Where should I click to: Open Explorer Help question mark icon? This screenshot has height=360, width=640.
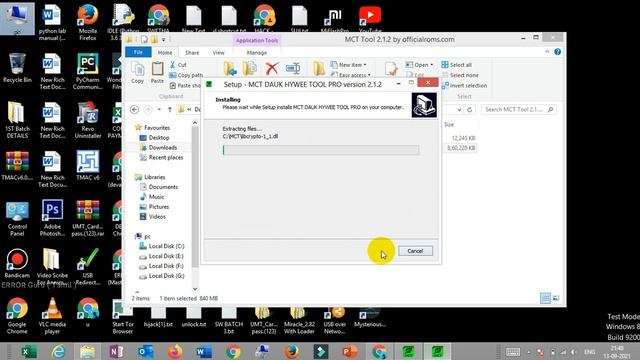[x=558, y=52]
